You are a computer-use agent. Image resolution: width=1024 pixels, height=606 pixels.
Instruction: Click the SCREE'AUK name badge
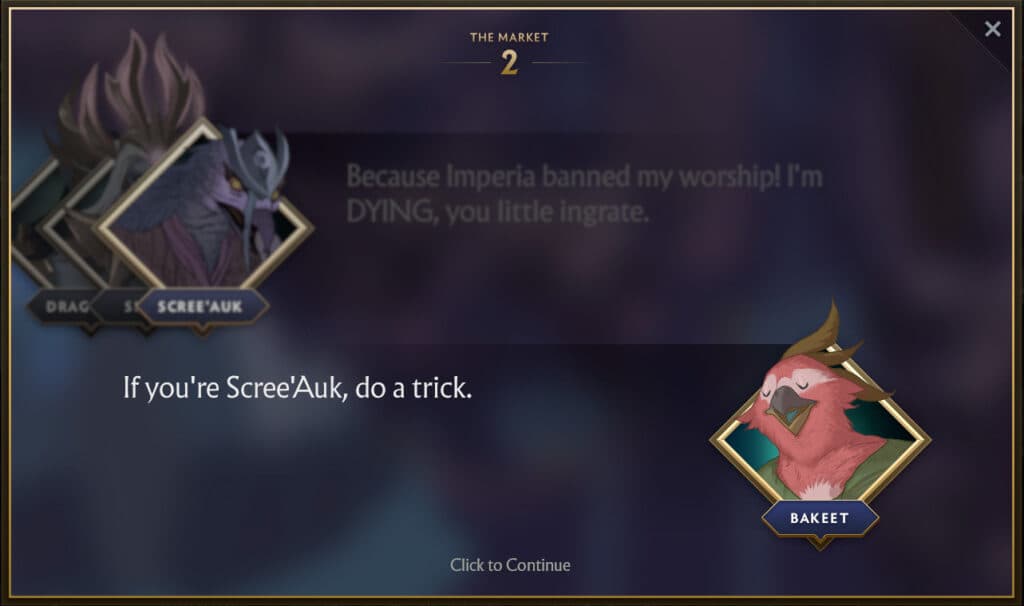click(200, 306)
